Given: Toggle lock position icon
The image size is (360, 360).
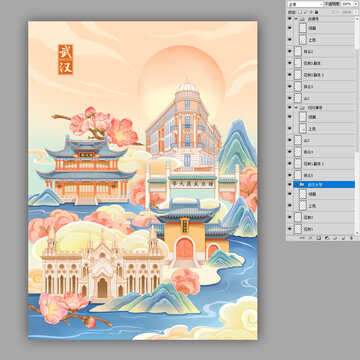Looking at the screenshot, I should point(311,12).
